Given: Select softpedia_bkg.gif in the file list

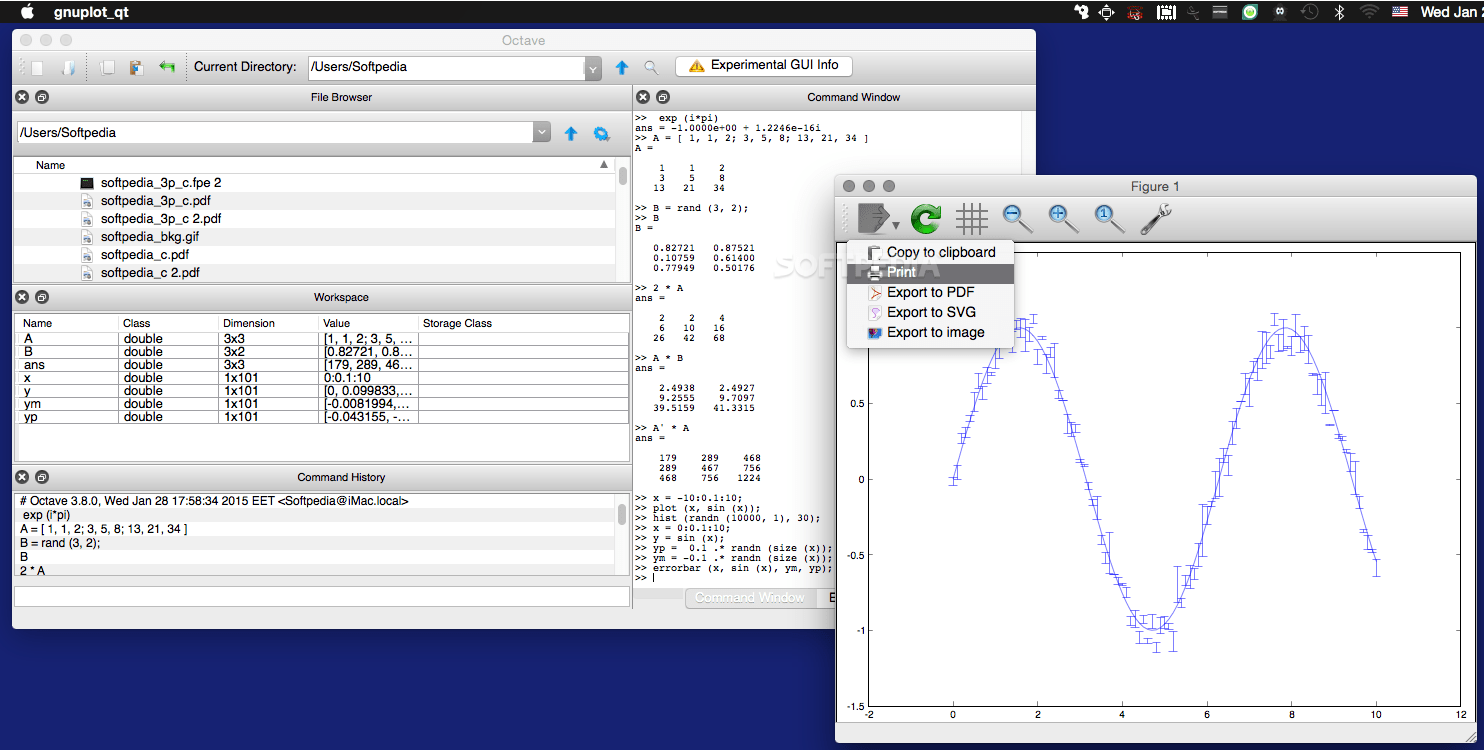Looking at the screenshot, I should 149,237.
